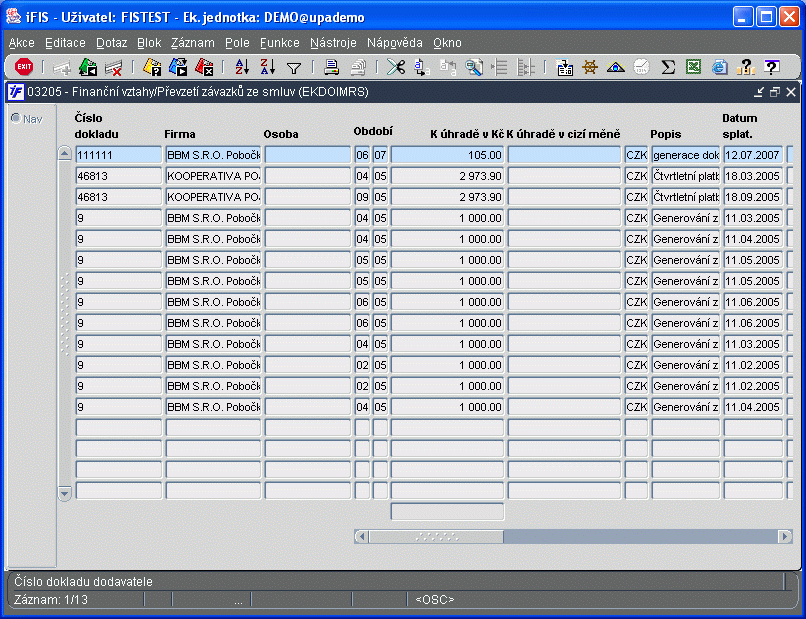Click the 'Datum splat.' column header
The image size is (806, 619).
tap(740, 126)
